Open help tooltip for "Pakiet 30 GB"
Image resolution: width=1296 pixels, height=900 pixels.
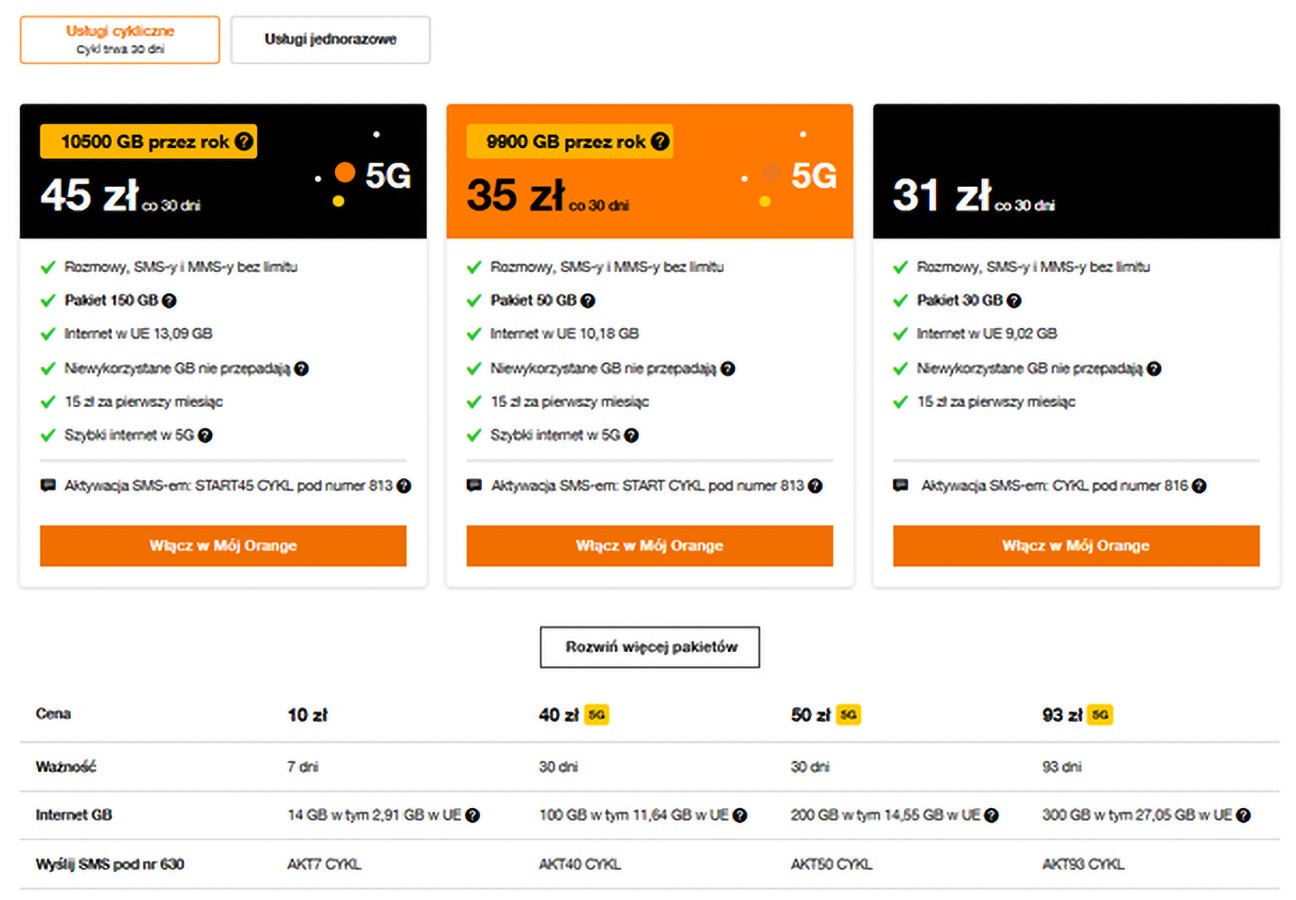(x=1014, y=300)
